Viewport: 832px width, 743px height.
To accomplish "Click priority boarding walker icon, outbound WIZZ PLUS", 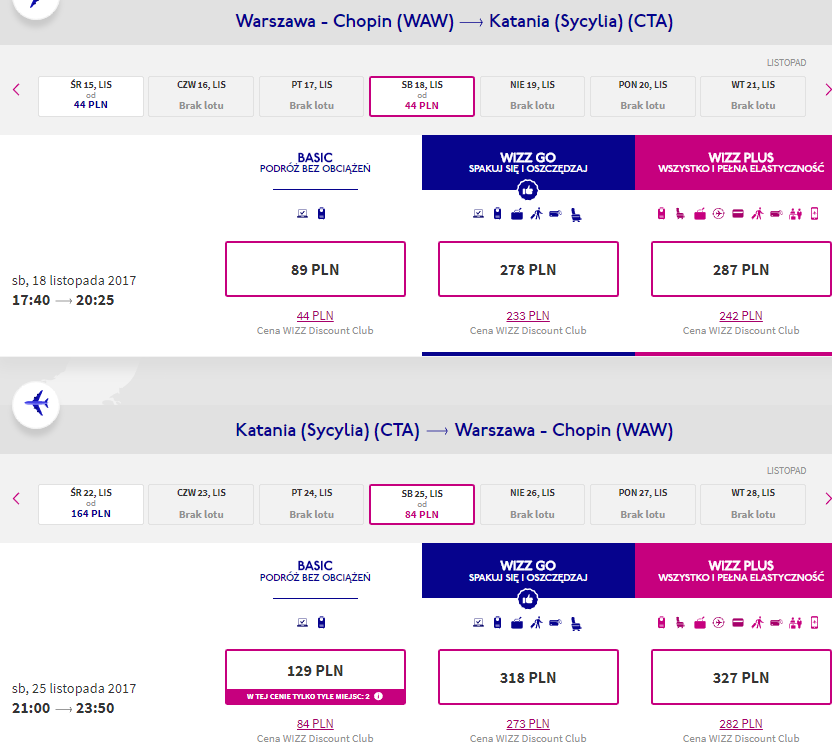I will pos(757,214).
